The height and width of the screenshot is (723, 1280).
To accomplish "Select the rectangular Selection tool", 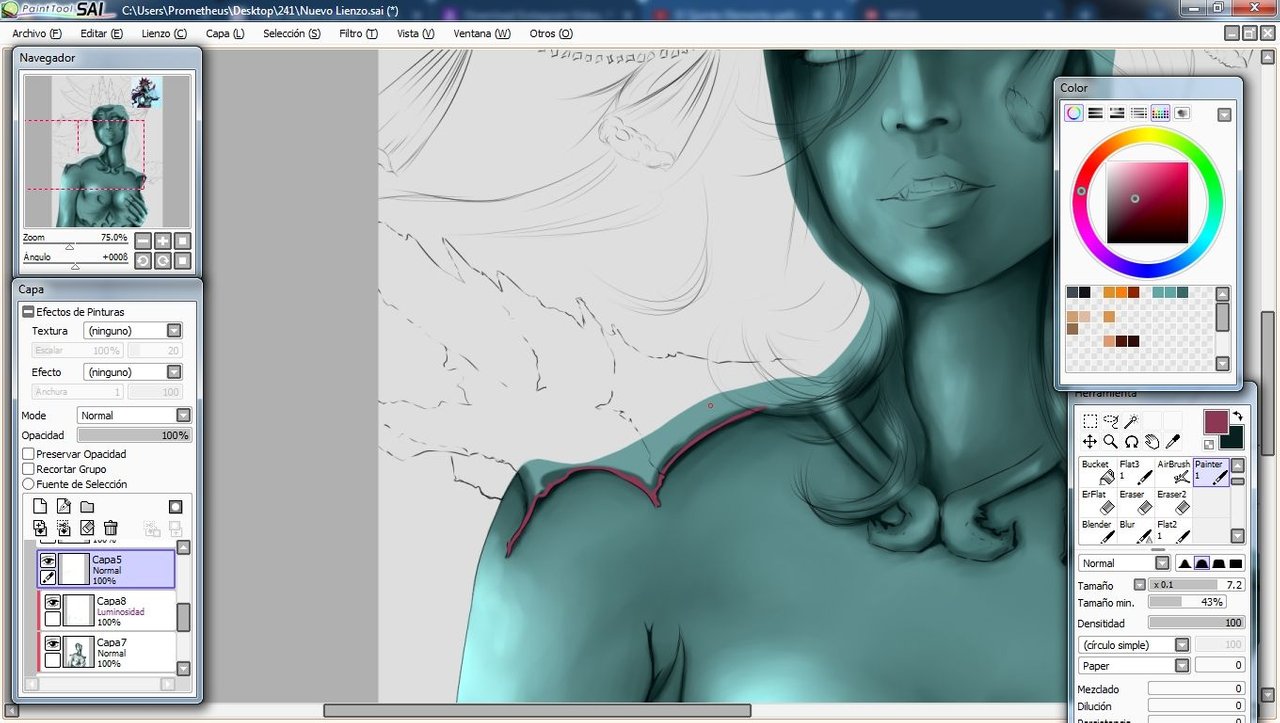I will 1090,422.
